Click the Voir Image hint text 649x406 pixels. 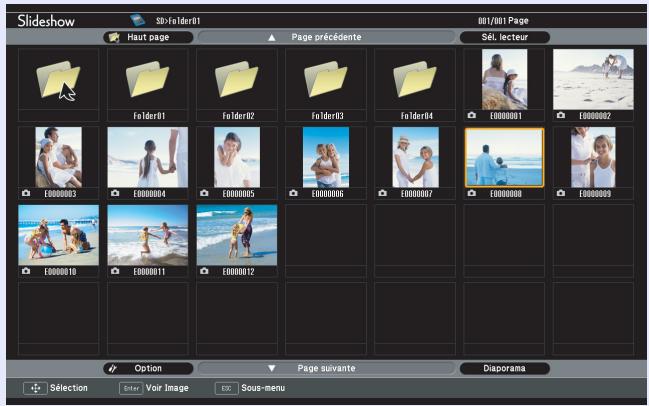coord(167,388)
